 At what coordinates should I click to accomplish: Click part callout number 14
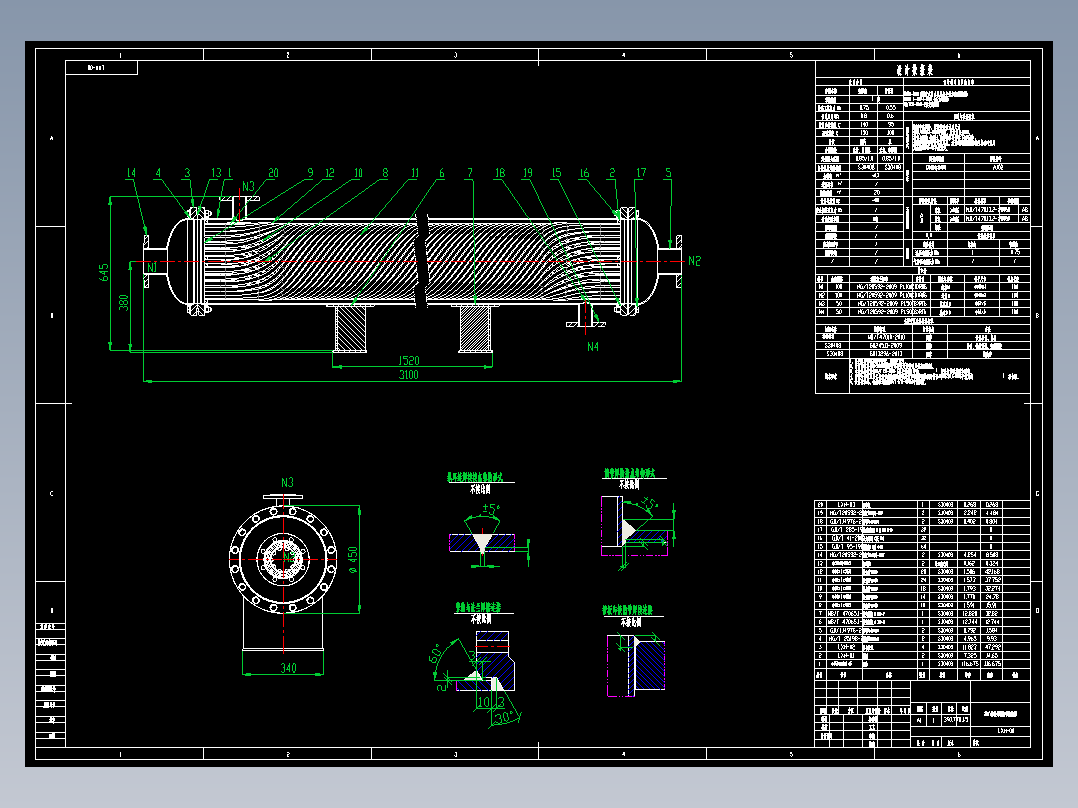(x=131, y=173)
